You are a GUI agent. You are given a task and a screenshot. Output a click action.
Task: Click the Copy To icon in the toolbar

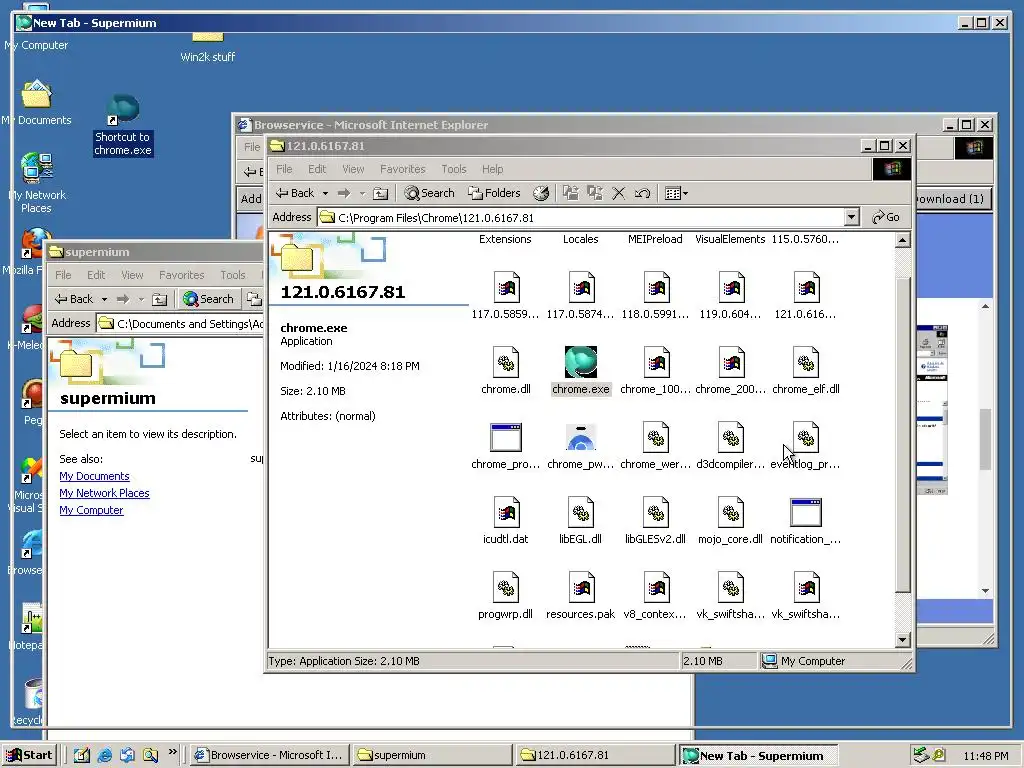pyautogui.click(x=595, y=193)
